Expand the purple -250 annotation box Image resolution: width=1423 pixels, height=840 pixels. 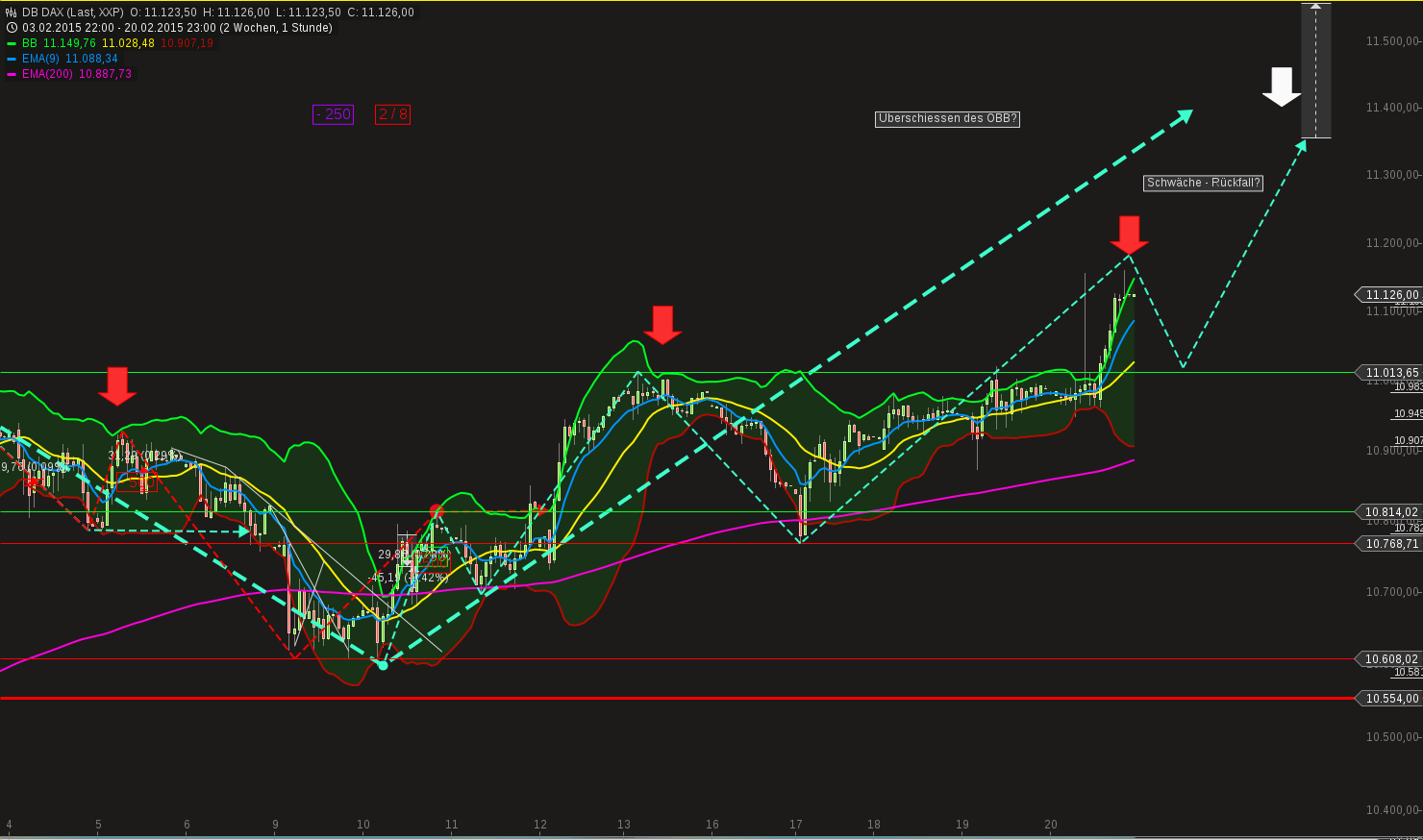click(333, 114)
